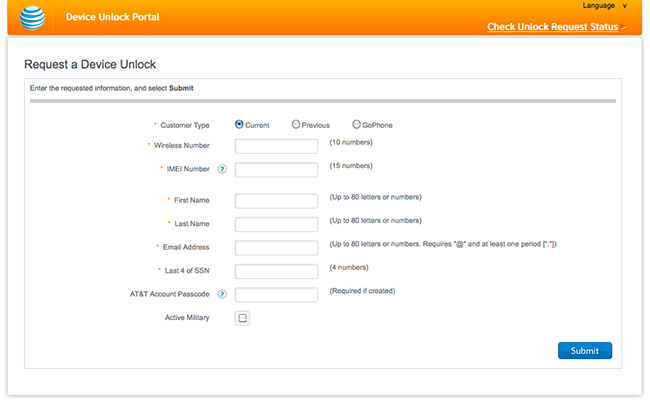650x406 pixels.
Task: Check the Active Military checkbox
Action: (243, 318)
